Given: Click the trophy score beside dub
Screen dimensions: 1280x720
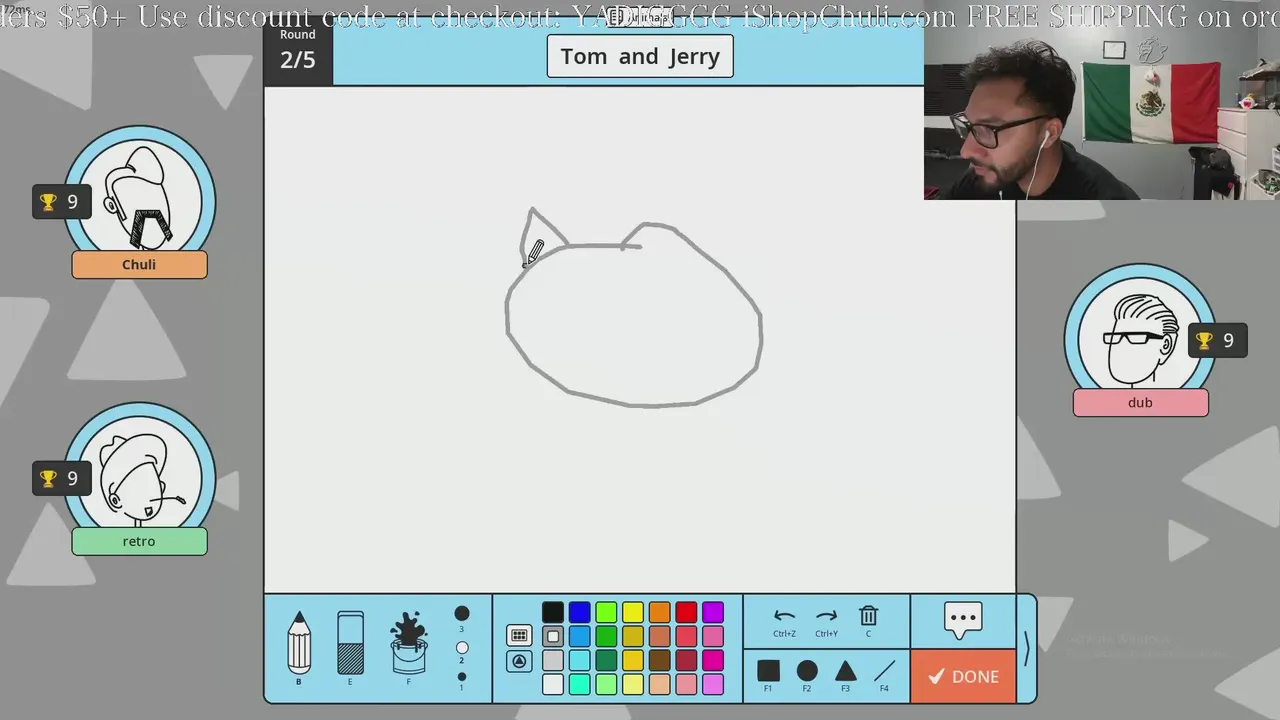Looking at the screenshot, I should [1216, 340].
